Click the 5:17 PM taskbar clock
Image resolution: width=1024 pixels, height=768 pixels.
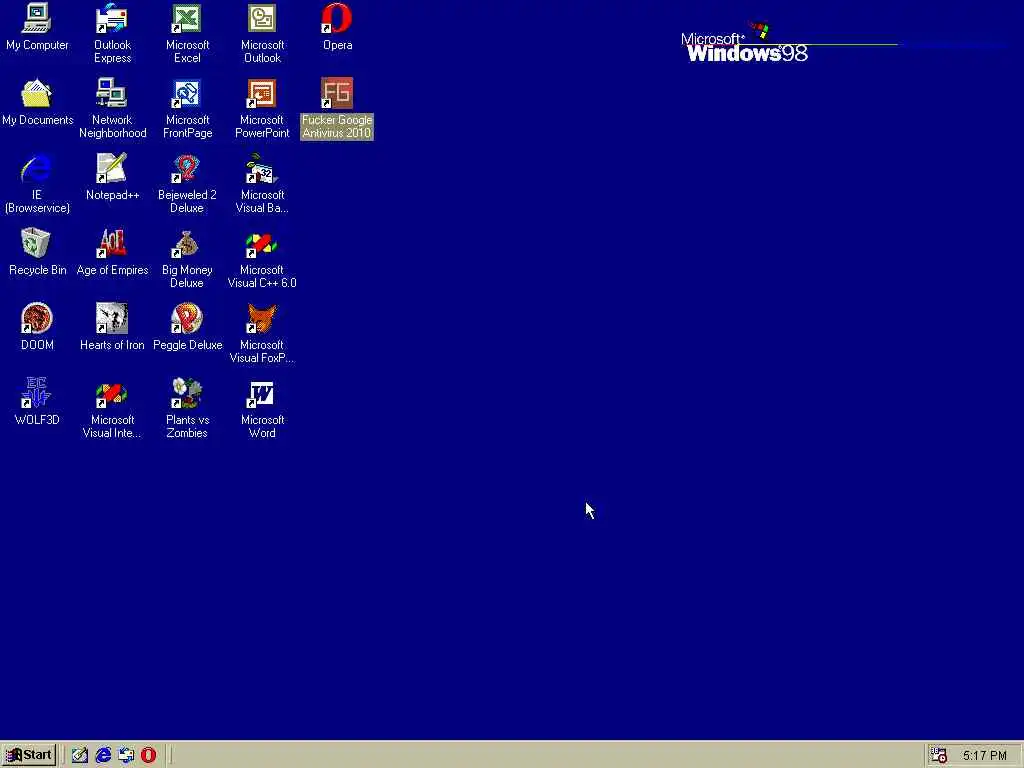point(984,756)
